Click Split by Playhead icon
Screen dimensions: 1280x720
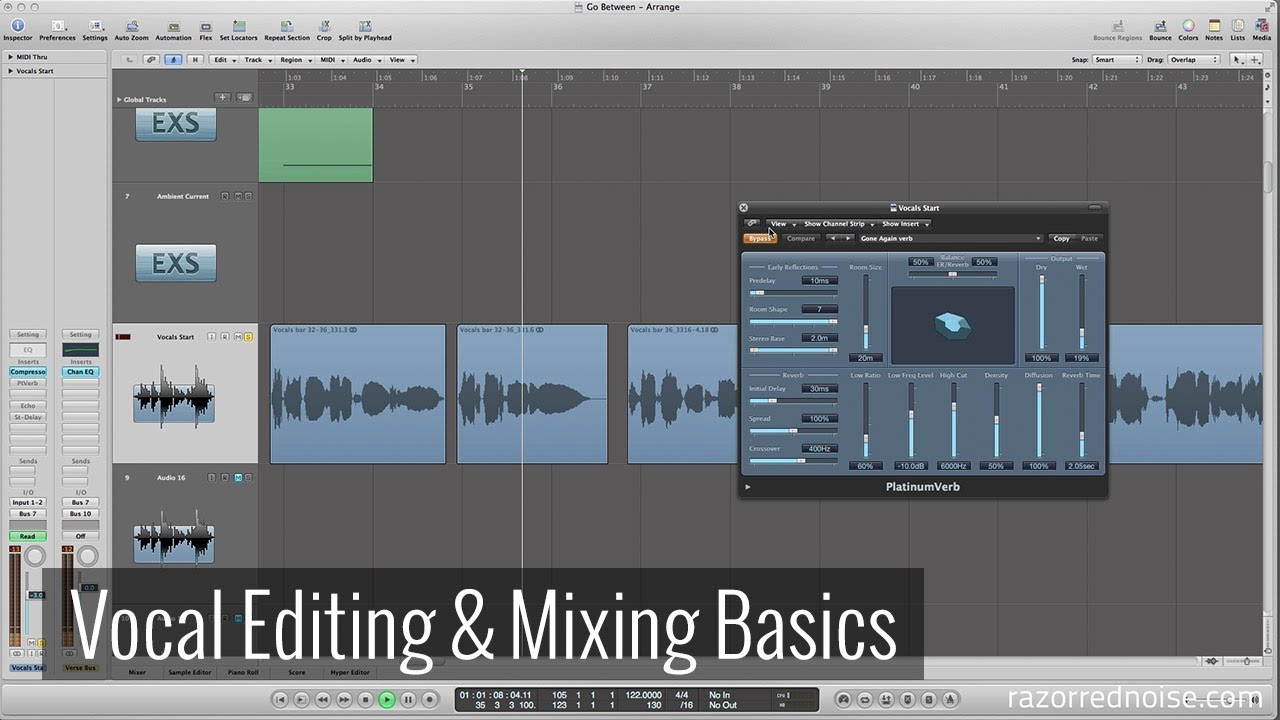pos(365,25)
